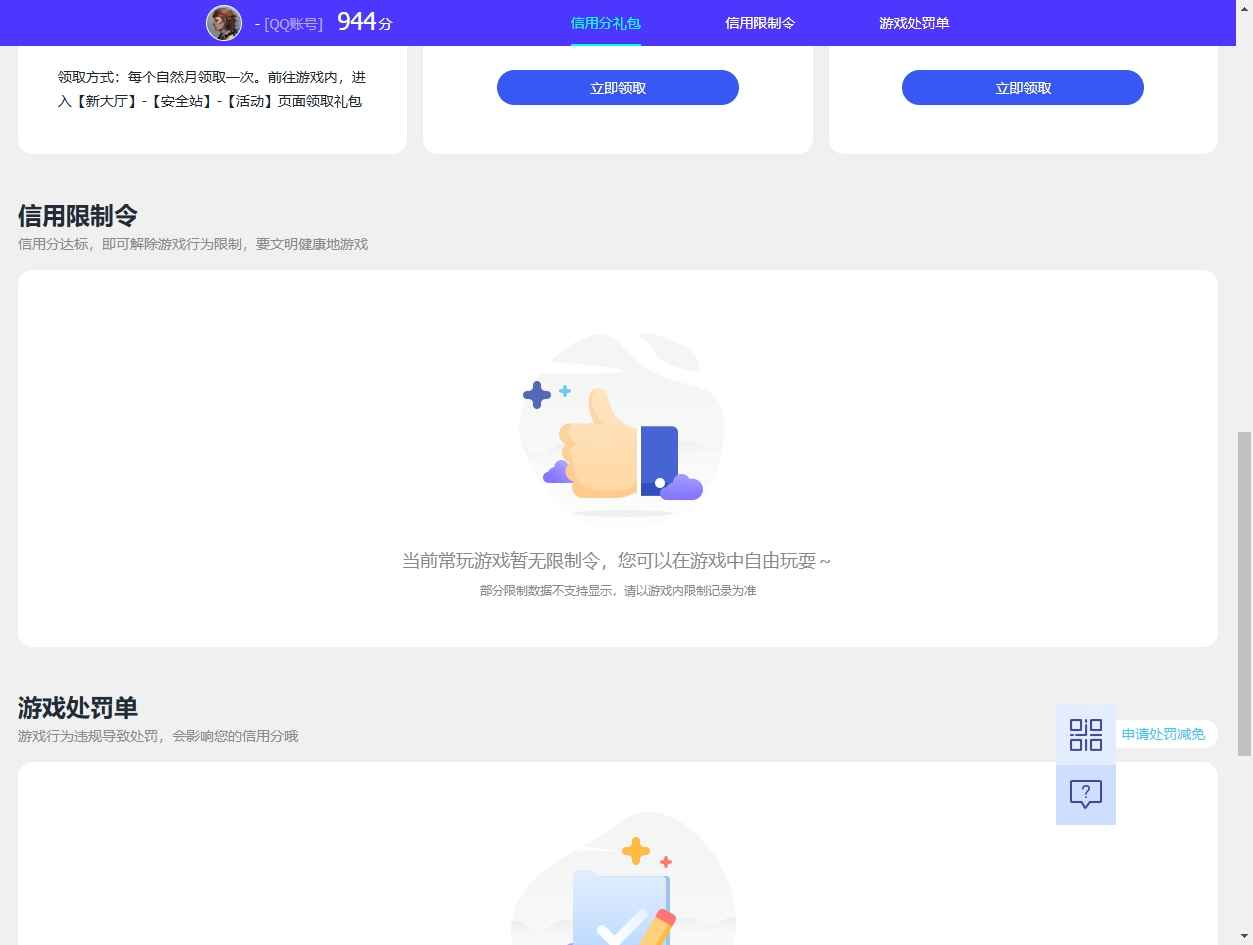Switch to 信用分礼包 tab
This screenshot has width=1253, height=945.
coord(605,23)
